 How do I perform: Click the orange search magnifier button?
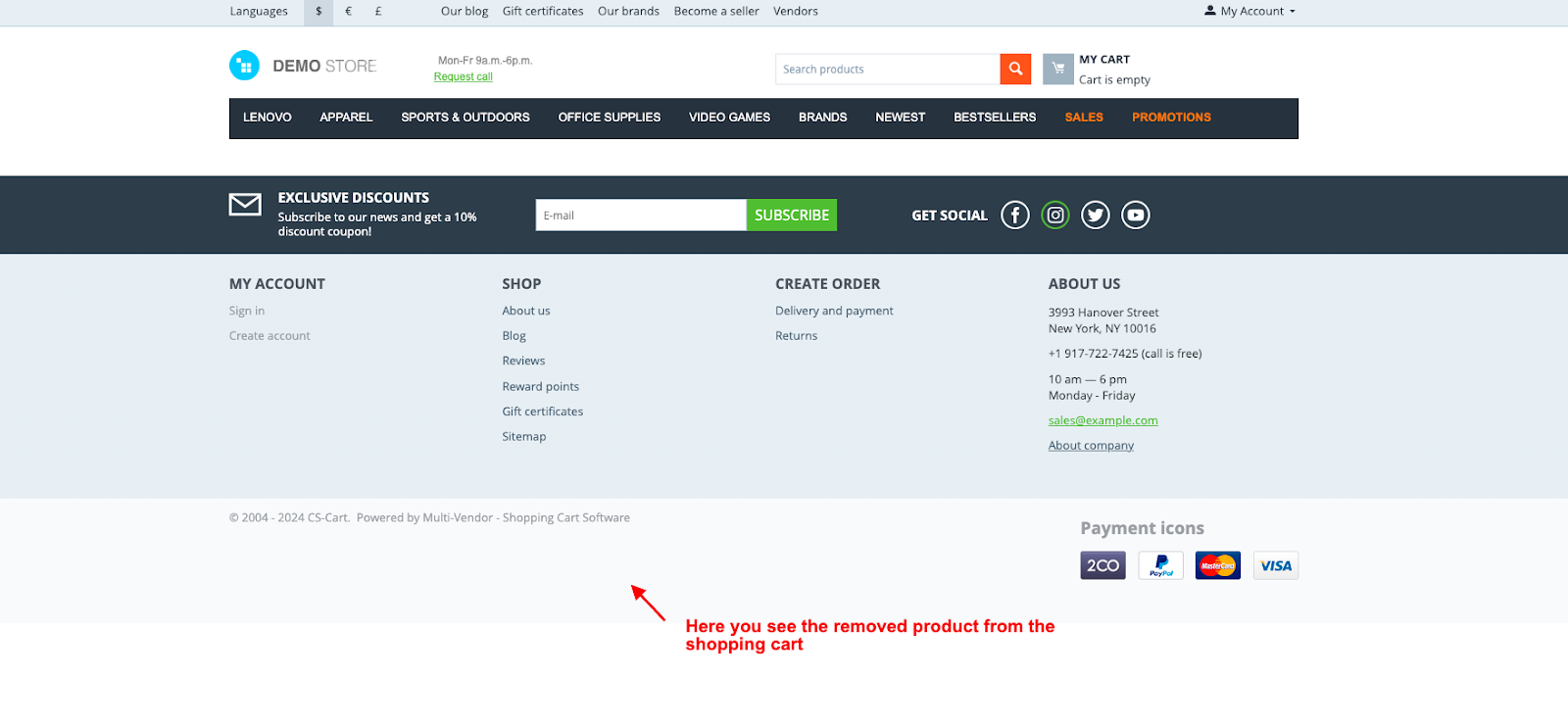(x=1015, y=69)
